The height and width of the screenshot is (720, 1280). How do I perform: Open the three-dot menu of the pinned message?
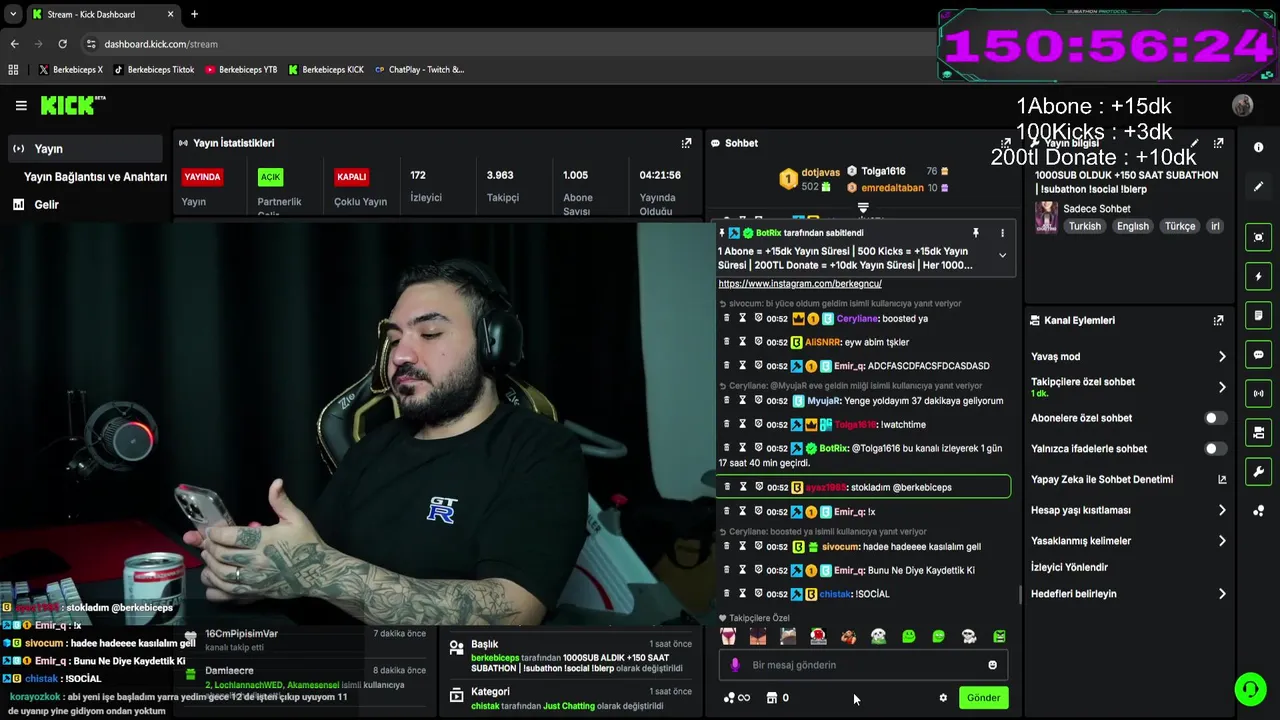point(1002,233)
